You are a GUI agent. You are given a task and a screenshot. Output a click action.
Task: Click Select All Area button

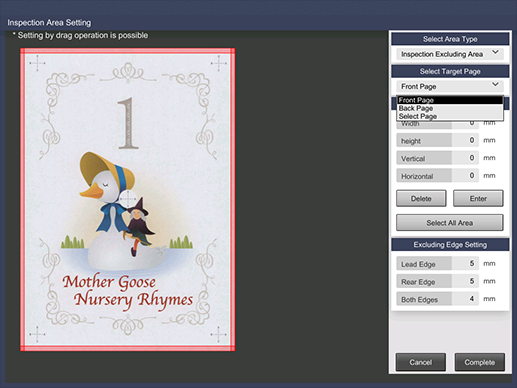click(x=450, y=223)
